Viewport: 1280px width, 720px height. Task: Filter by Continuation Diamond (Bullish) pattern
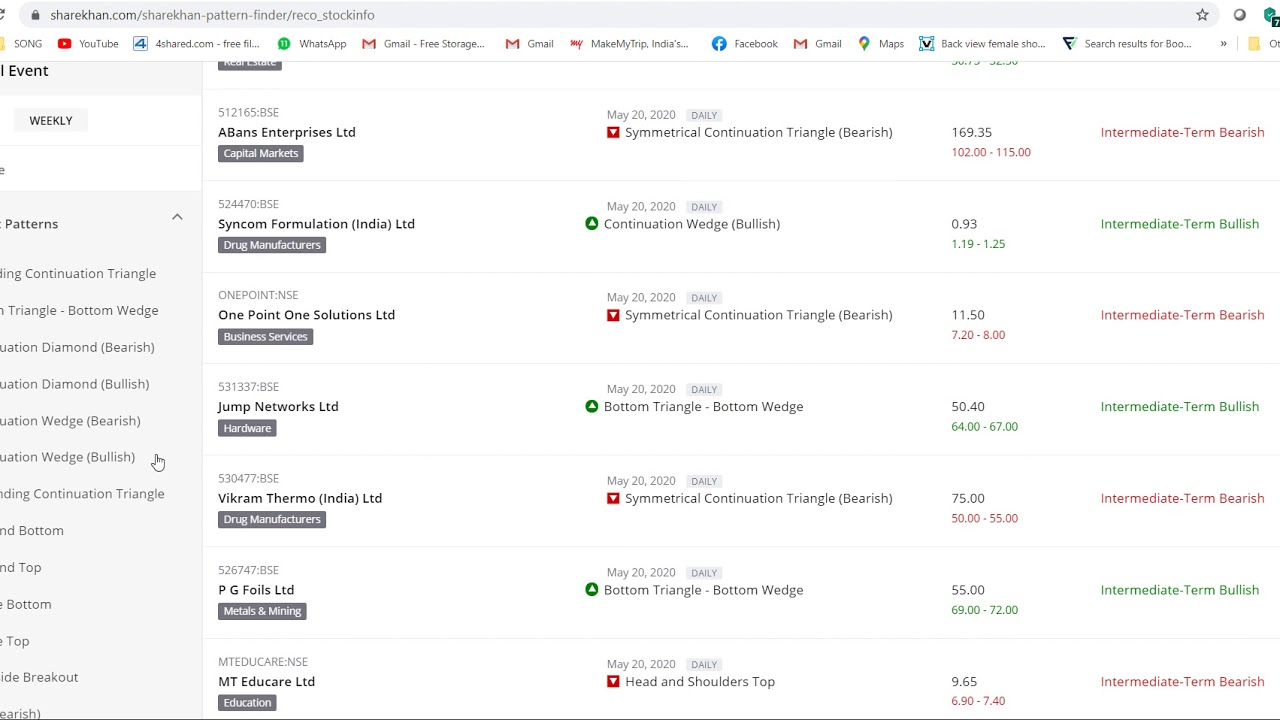click(x=74, y=384)
